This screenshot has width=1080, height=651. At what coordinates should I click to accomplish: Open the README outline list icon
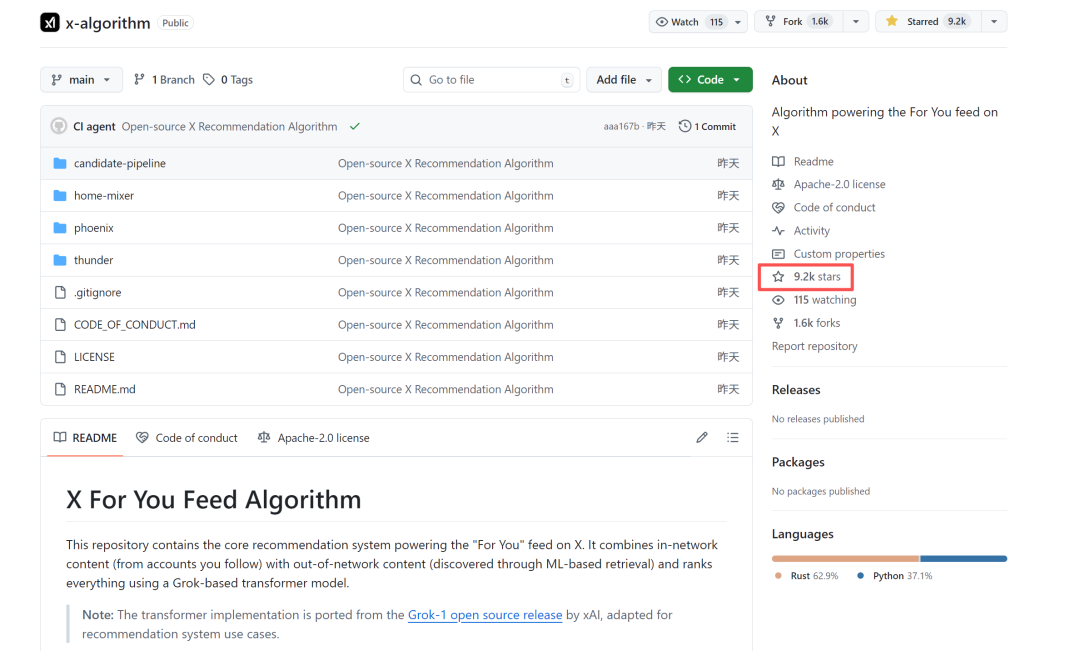733,438
